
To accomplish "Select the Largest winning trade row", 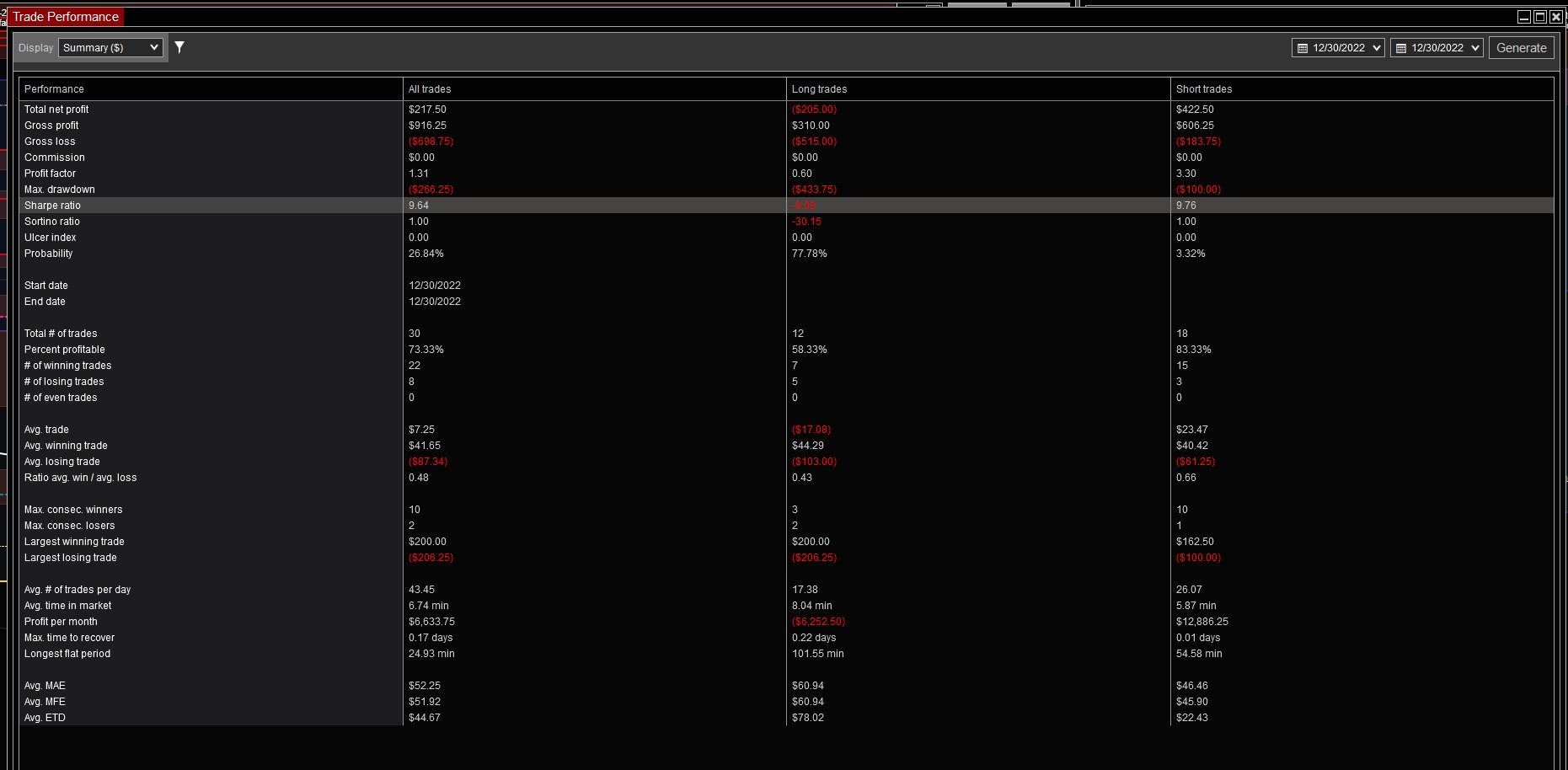I will click(786, 542).
